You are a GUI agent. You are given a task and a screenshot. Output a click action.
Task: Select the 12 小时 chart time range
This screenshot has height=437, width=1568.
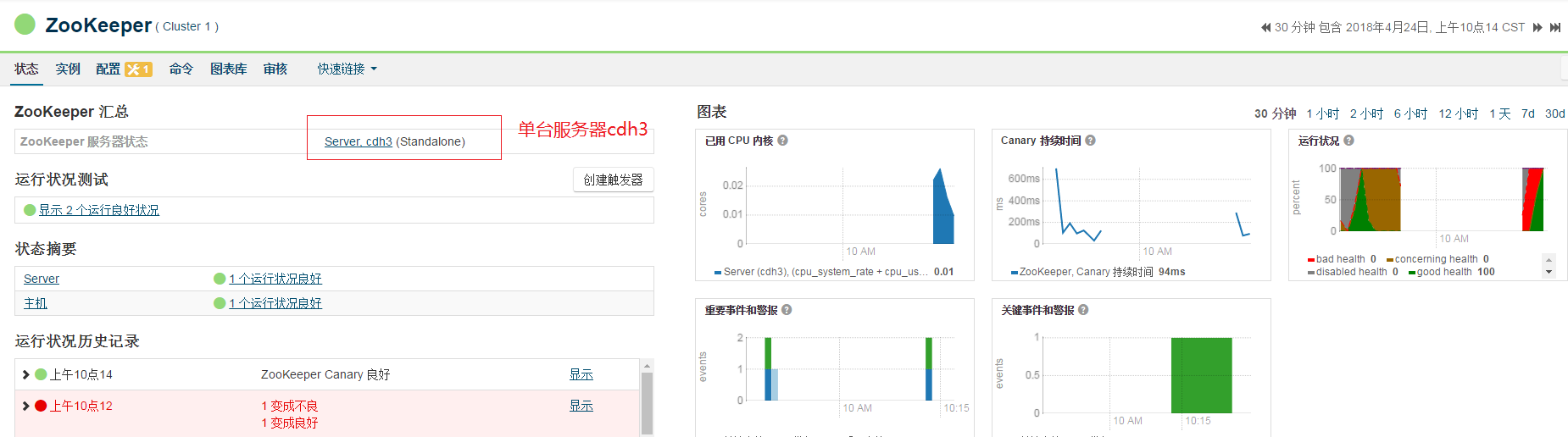(1459, 113)
